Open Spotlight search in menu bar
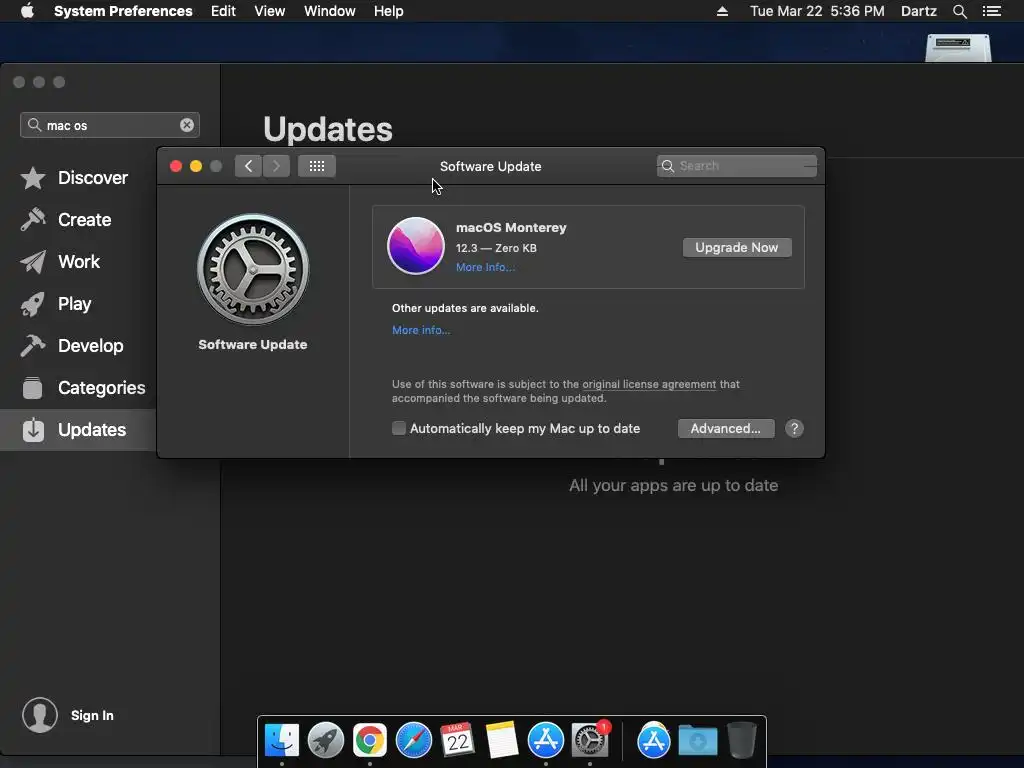The image size is (1024, 768). (x=959, y=11)
